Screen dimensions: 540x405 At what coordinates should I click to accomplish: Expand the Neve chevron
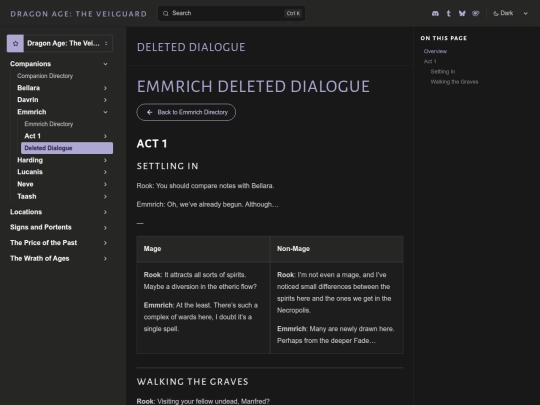(x=105, y=184)
